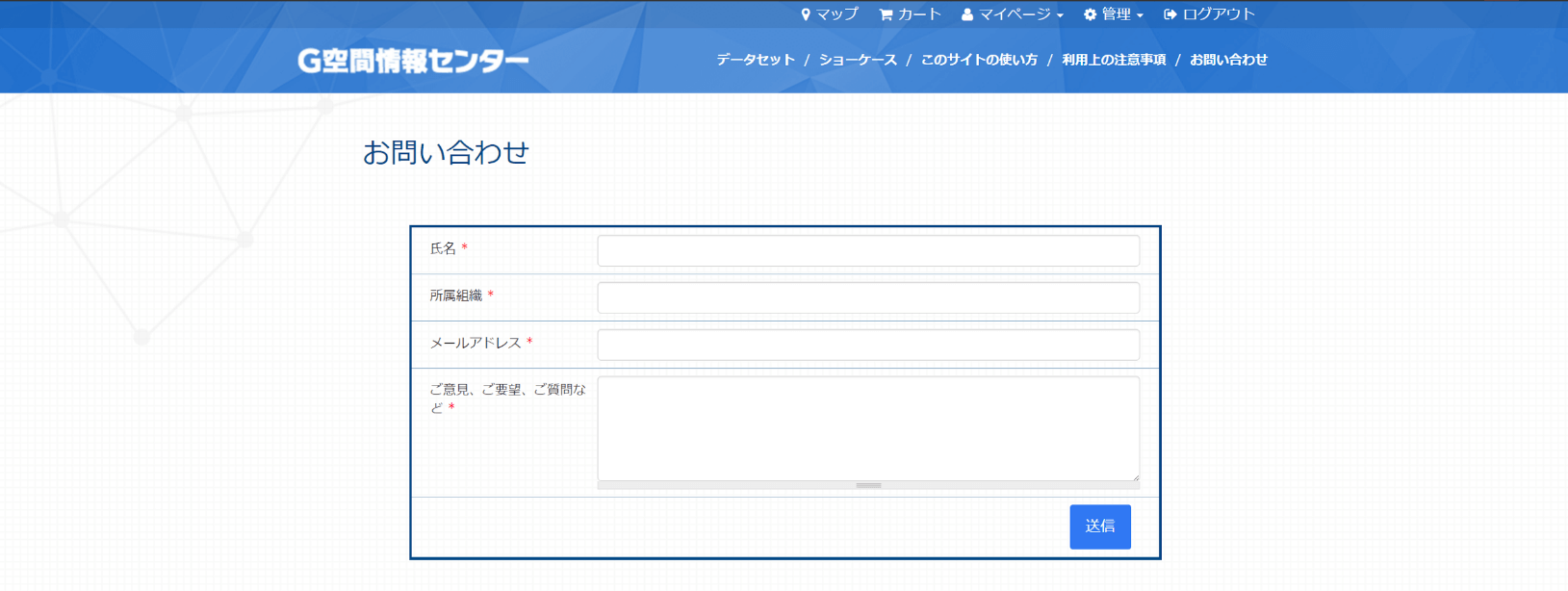
Task: Click the textarea resize grip bar
Action: point(868,486)
